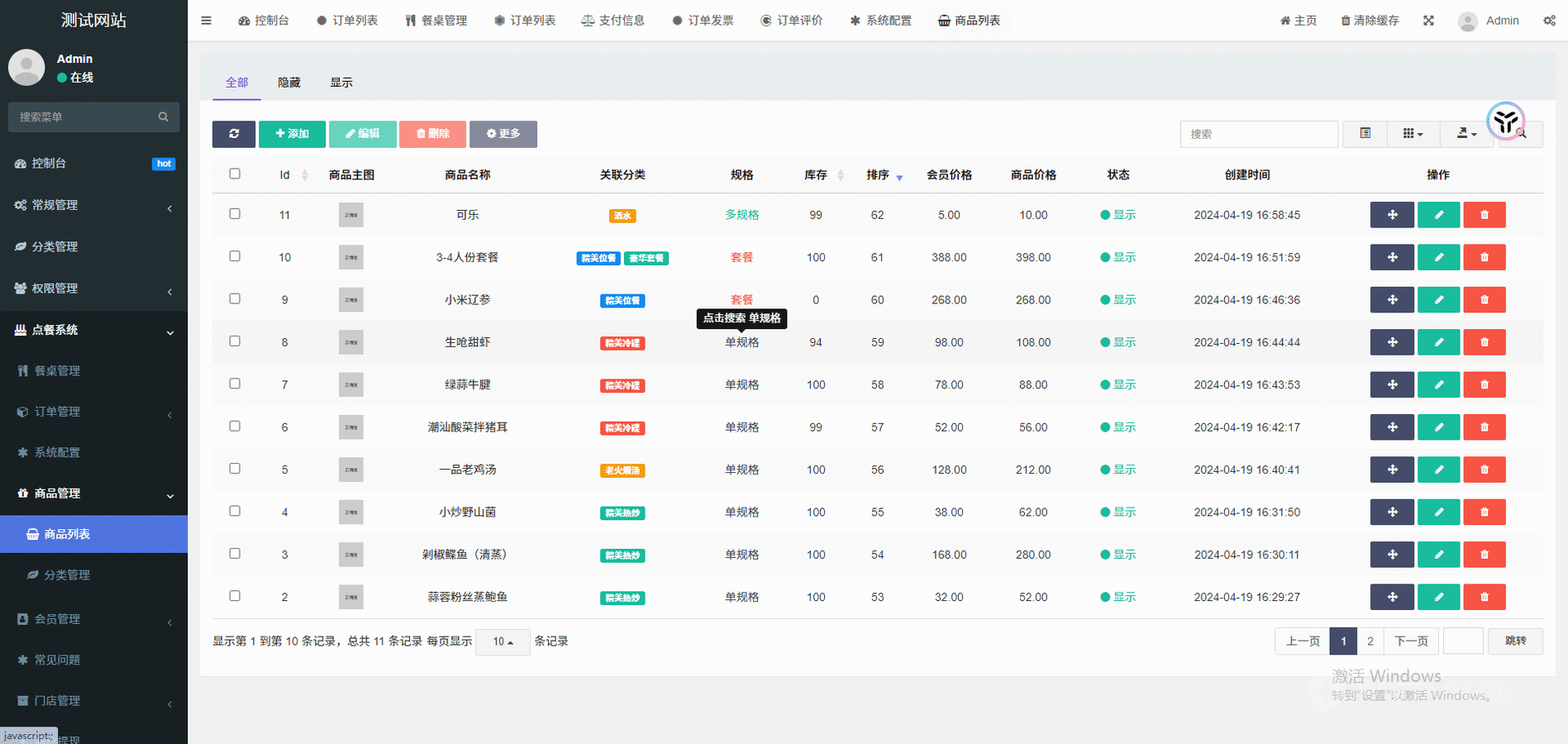Image resolution: width=1568 pixels, height=744 pixels.
Task: Click the fullscreen icon in top bar
Action: tap(1428, 21)
